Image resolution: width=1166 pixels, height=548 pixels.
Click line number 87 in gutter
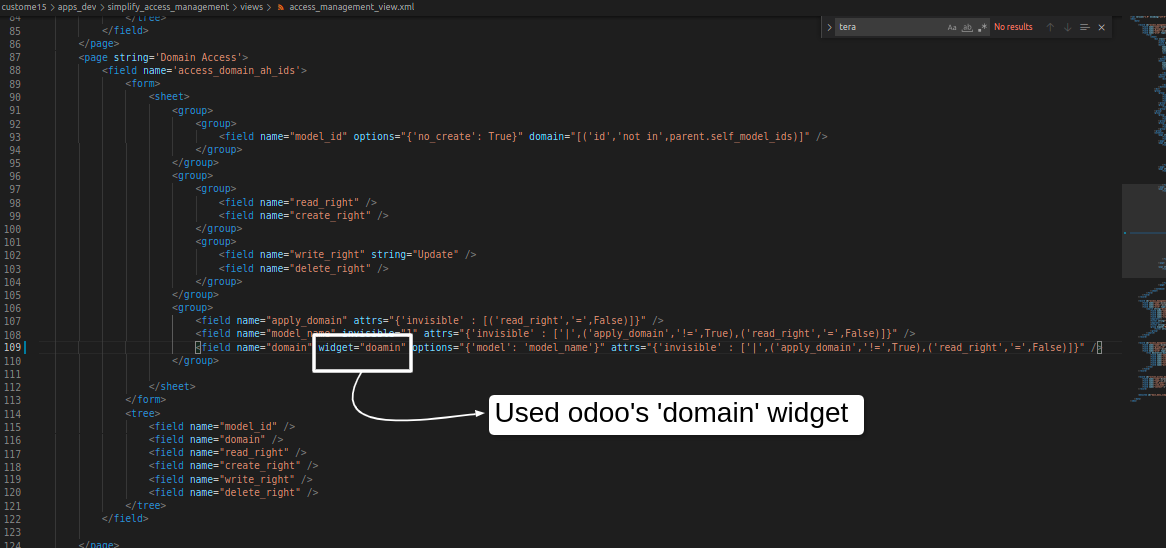point(14,57)
